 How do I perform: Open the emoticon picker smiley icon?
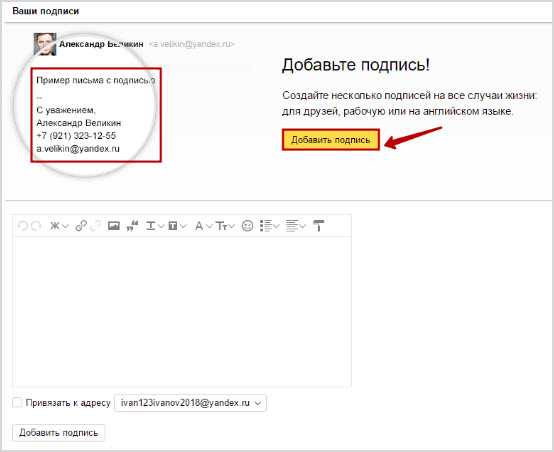[x=247, y=225]
